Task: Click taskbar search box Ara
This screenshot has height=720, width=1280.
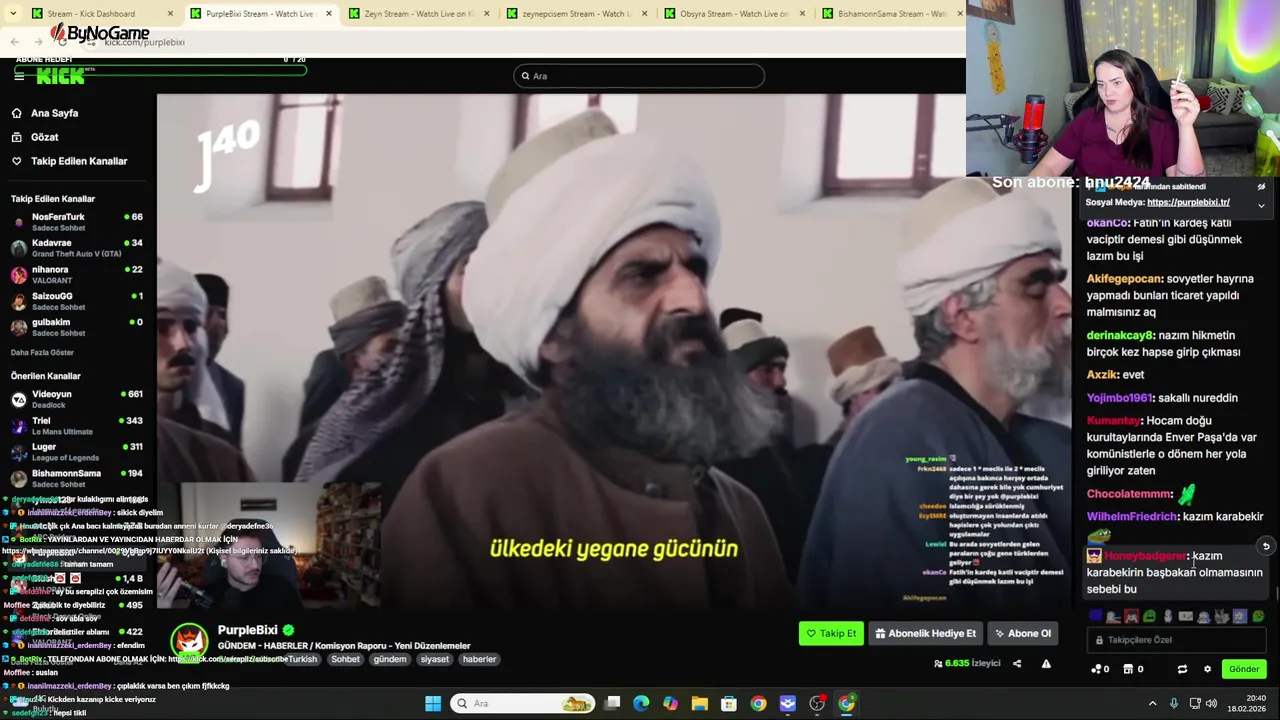Action: [x=522, y=703]
